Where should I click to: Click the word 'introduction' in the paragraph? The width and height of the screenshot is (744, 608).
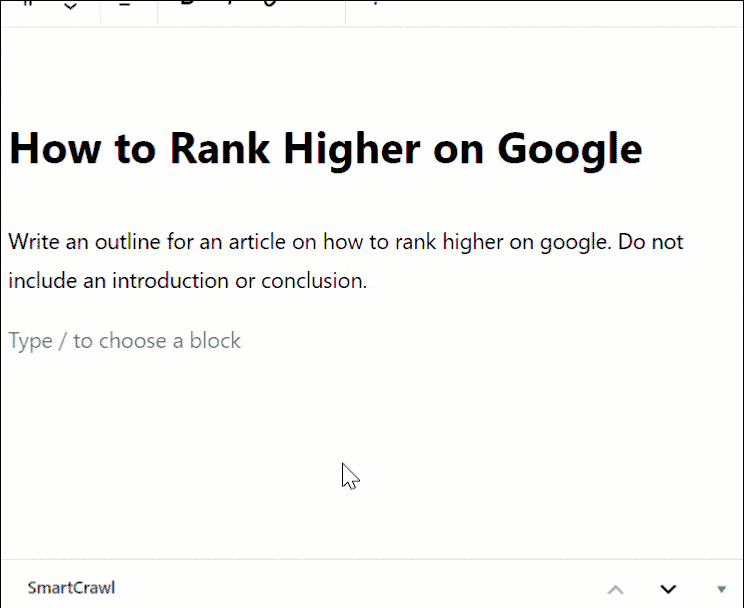tap(170, 281)
